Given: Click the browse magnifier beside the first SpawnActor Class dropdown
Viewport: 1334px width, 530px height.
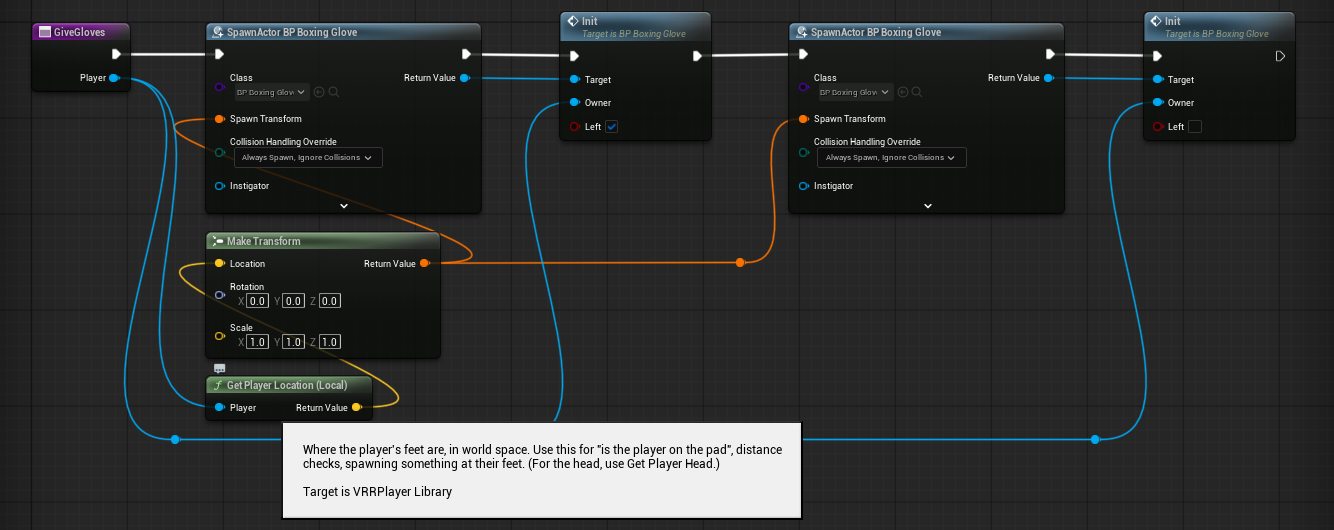Looking at the screenshot, I should pyautogui.click(x=334, y=92).
